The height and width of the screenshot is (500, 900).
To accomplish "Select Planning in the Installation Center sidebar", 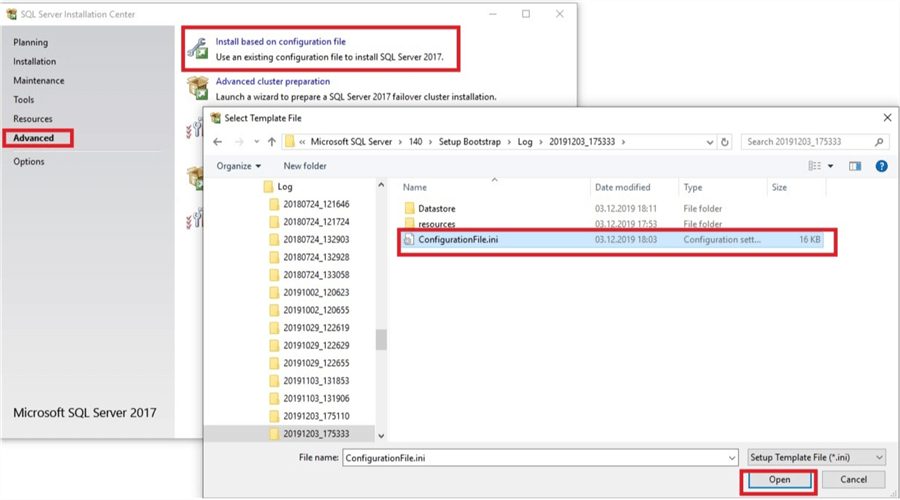I will tap(30, 42).
